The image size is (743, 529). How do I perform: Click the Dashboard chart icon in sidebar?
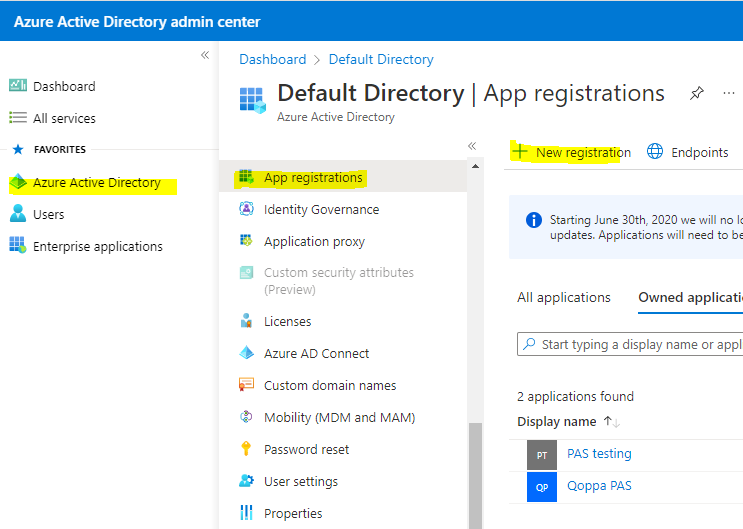[x=18, y=86]
